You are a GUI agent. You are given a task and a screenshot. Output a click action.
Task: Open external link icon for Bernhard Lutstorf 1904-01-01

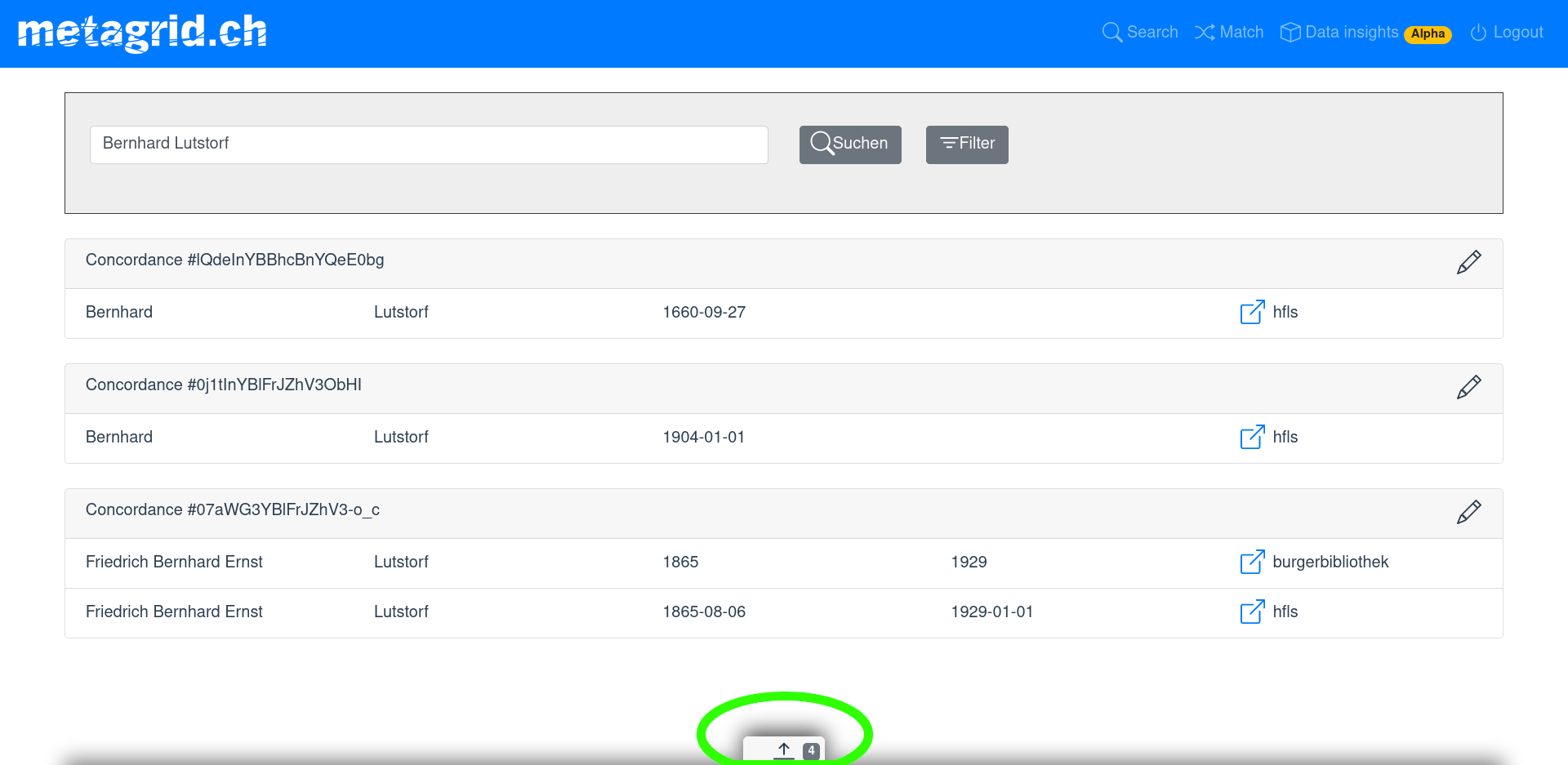point(1251,437)
